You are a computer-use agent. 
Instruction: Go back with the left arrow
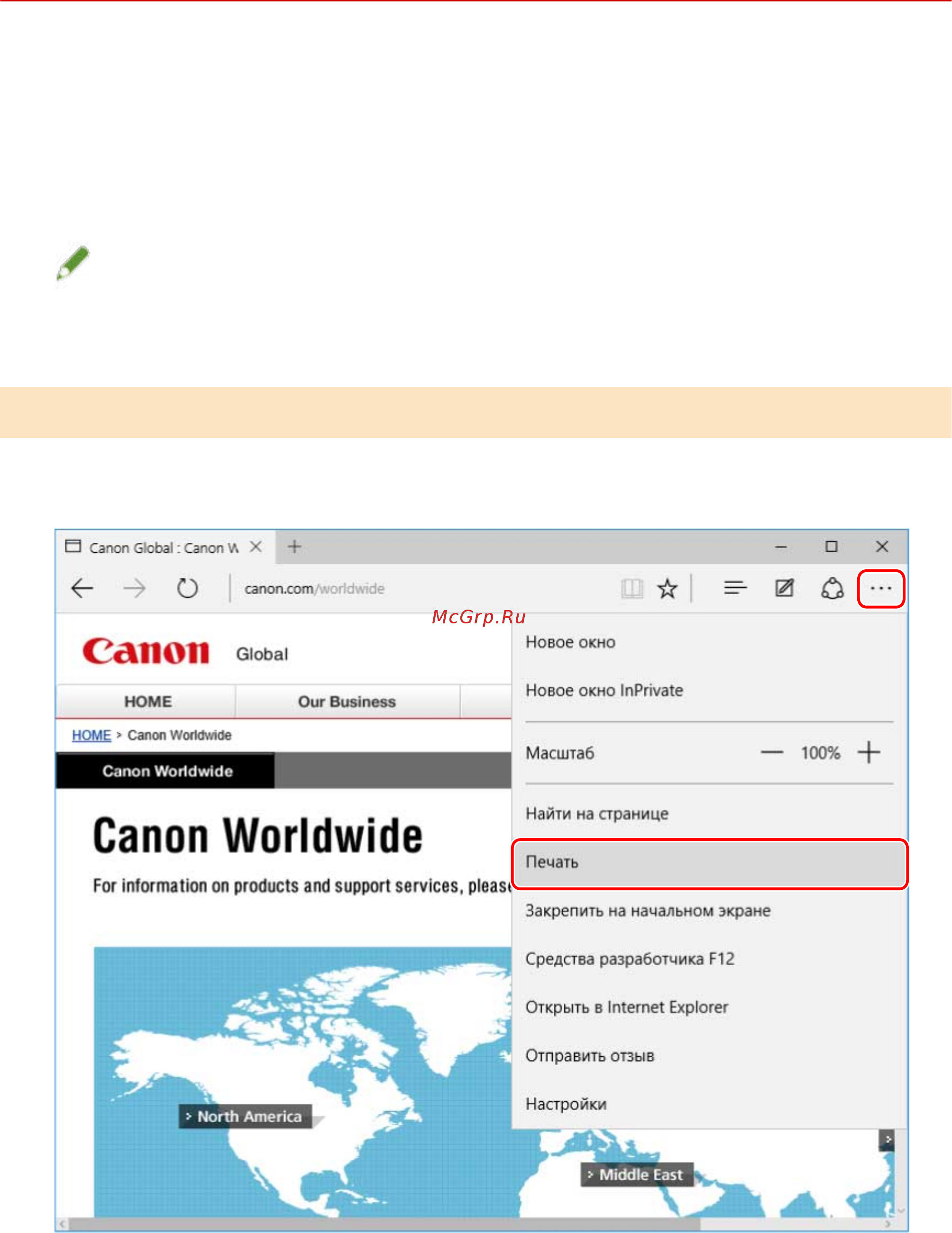[x=82, y=588]
